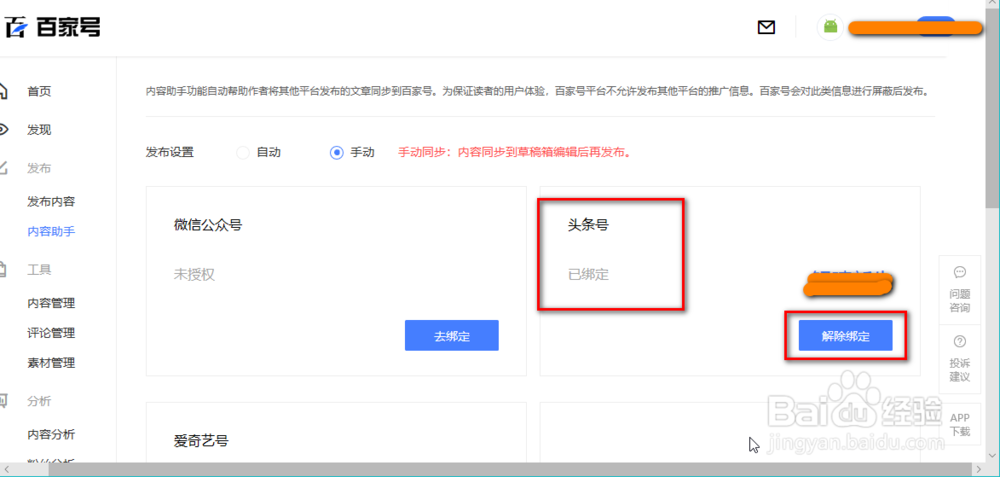Click 去绑定 for 微信公众号
The width and height of the screenshot is (1000, 477).
click(x=452, y=335)
